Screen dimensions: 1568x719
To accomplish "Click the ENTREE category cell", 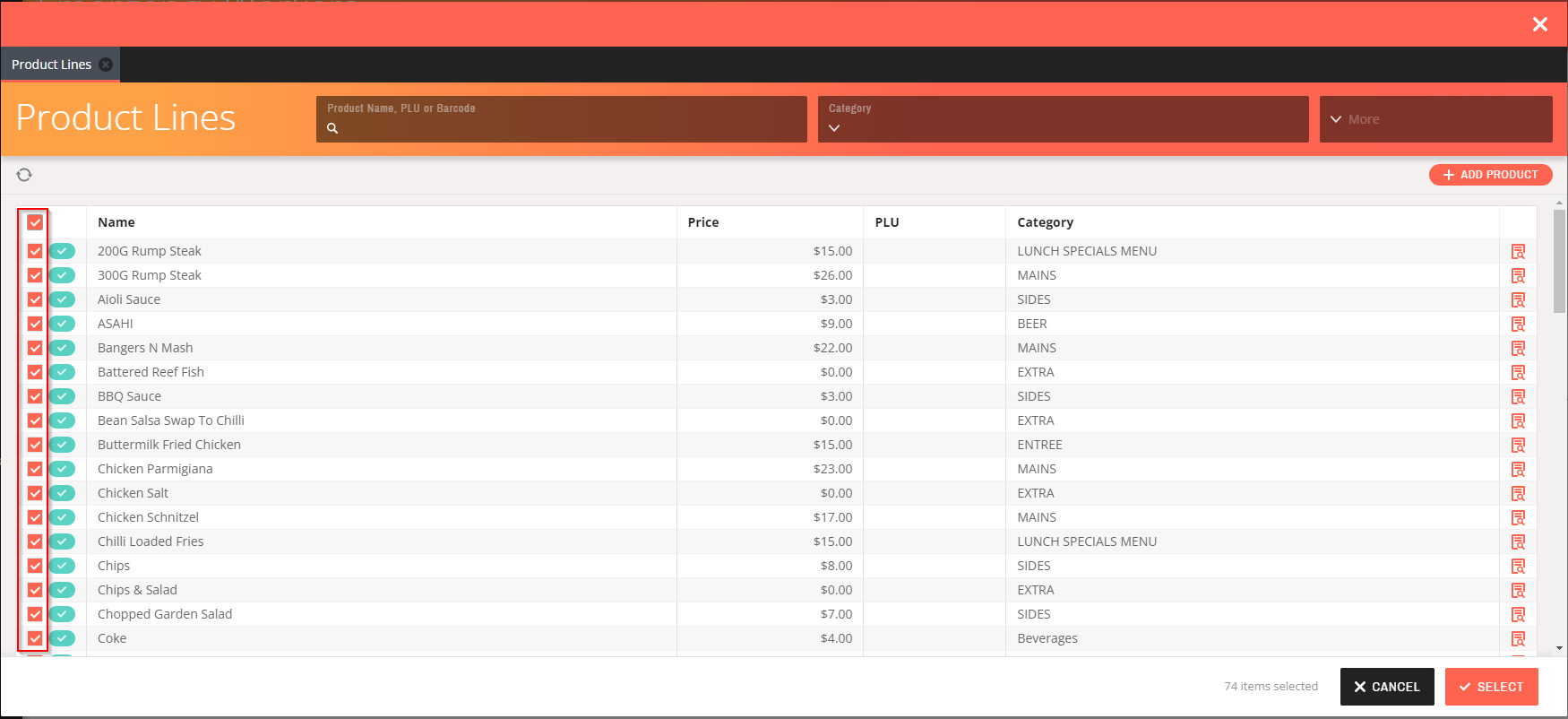I will click(x=1253, y=445).
